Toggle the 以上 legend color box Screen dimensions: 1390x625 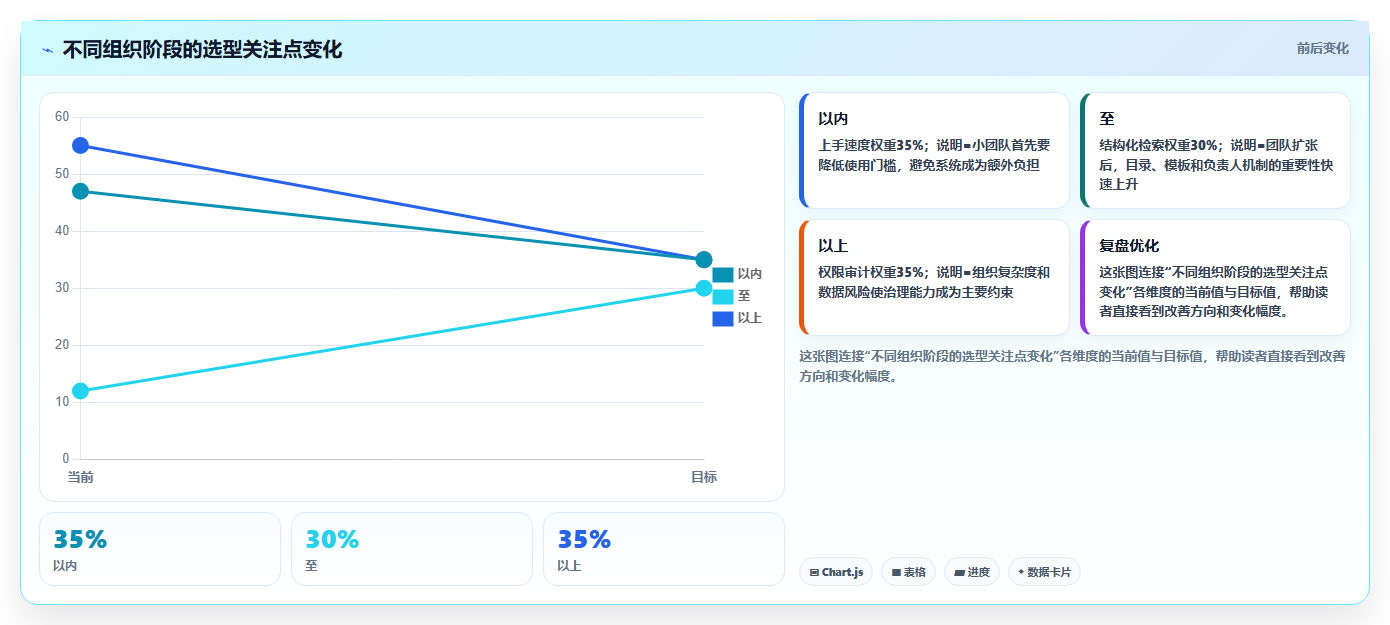pos(723,318)
